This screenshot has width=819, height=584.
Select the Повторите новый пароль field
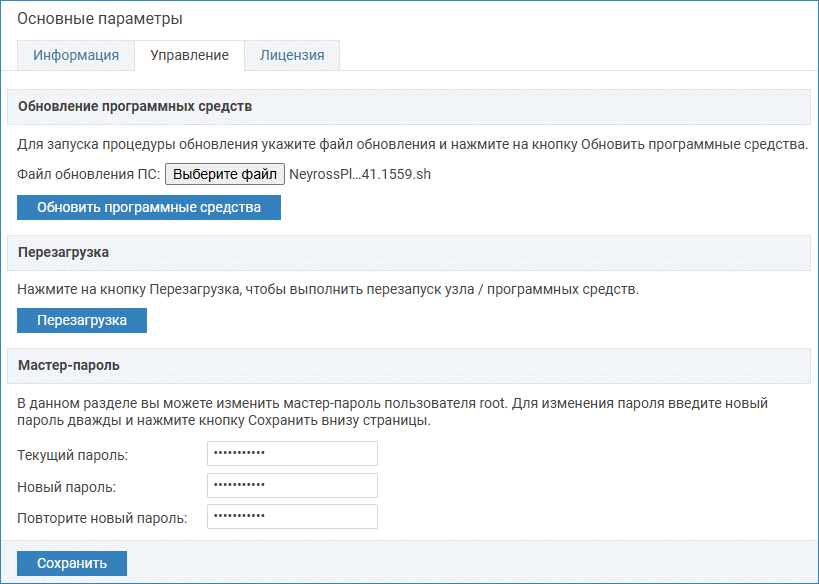pos(292,517)
